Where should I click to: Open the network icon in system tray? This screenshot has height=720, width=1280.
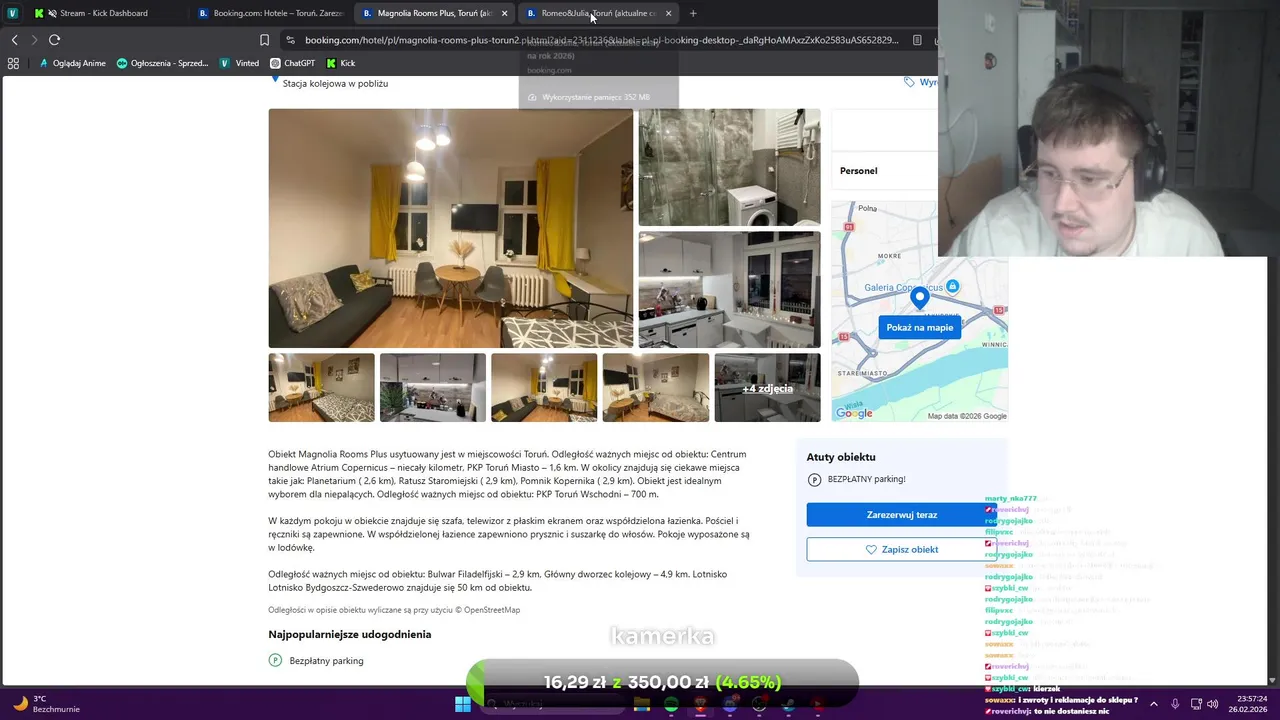[x=1196, y=704]
